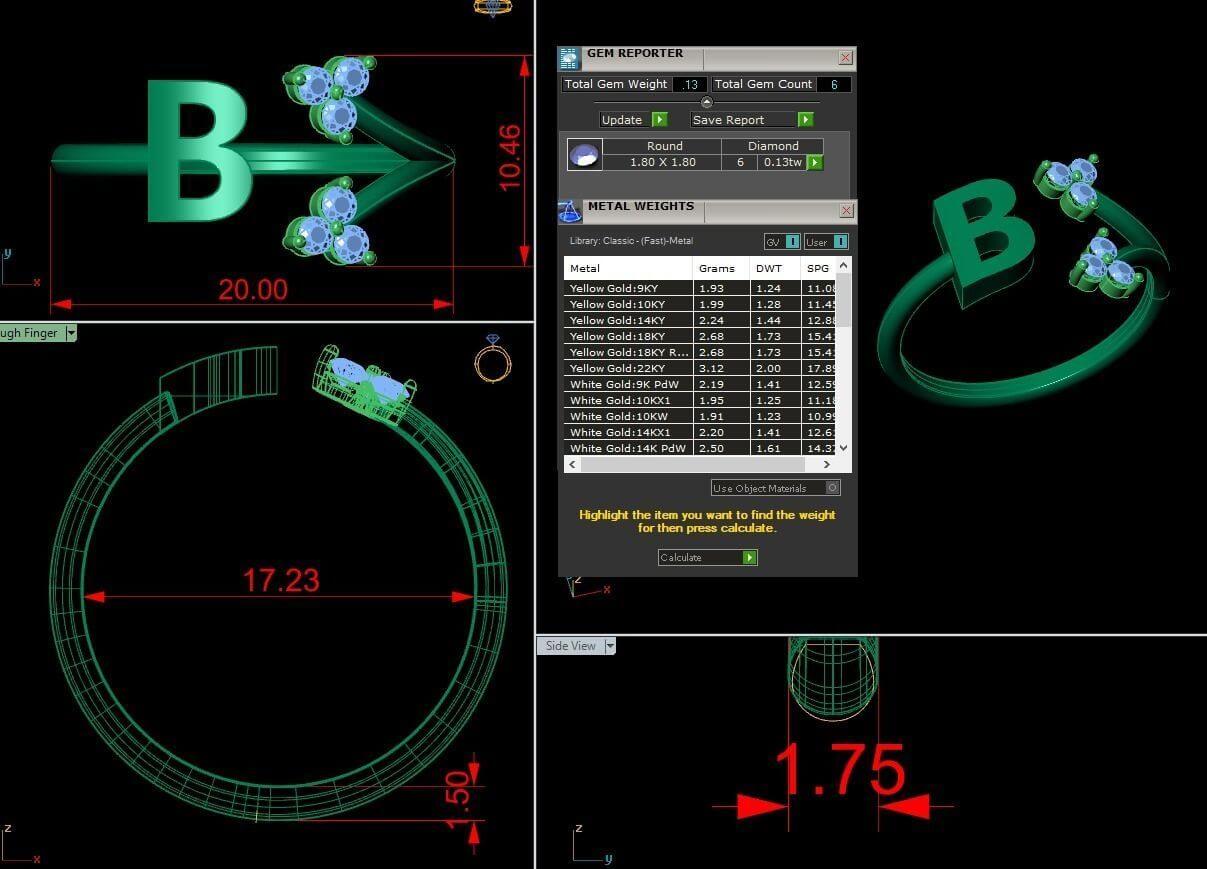Screen dimensions: 1207x869
Task: Click the Update button label
Action: click(622, 120)
